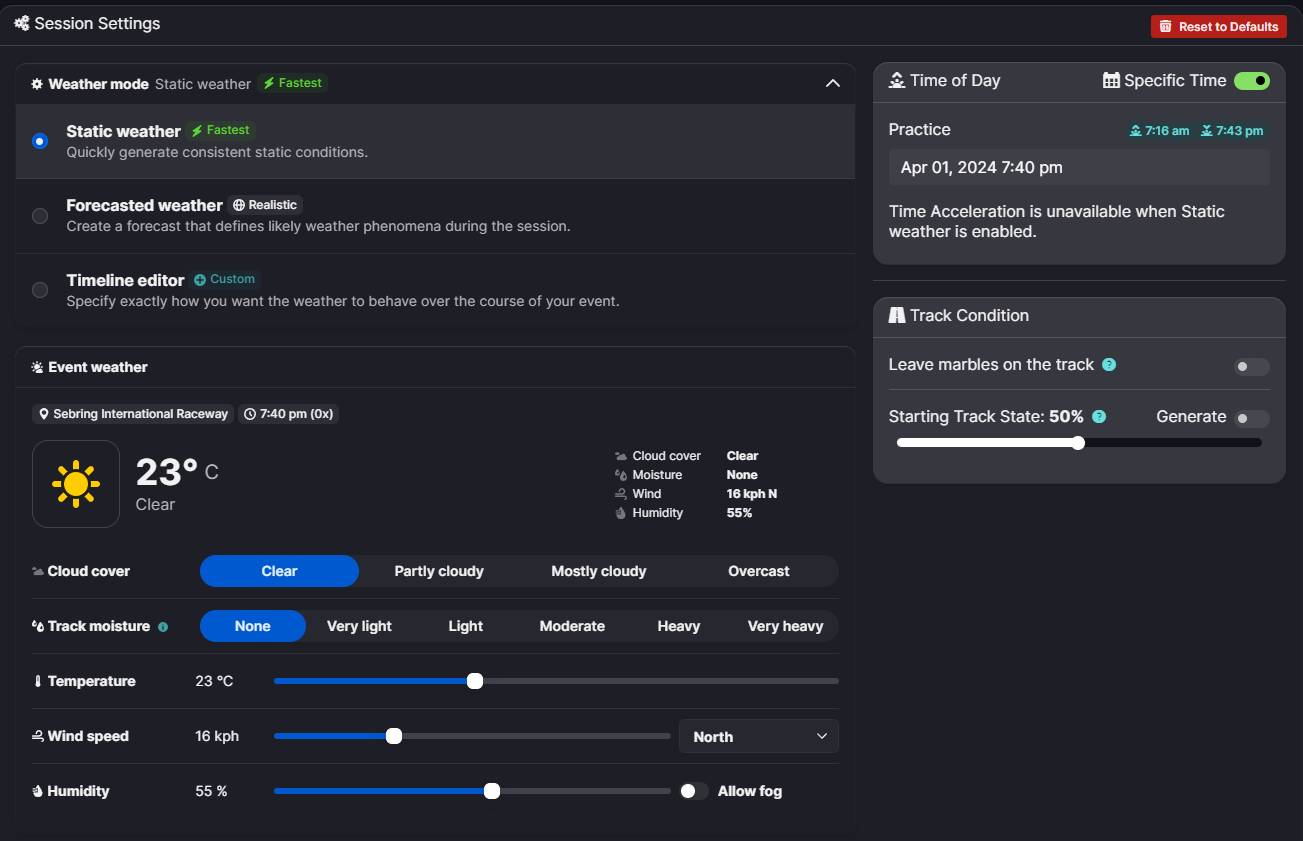This screenshot has width=1303, height=841.
Task: Click the Starting Track State slider handle
Action: pyautogui.click(x=1078, y=443)
